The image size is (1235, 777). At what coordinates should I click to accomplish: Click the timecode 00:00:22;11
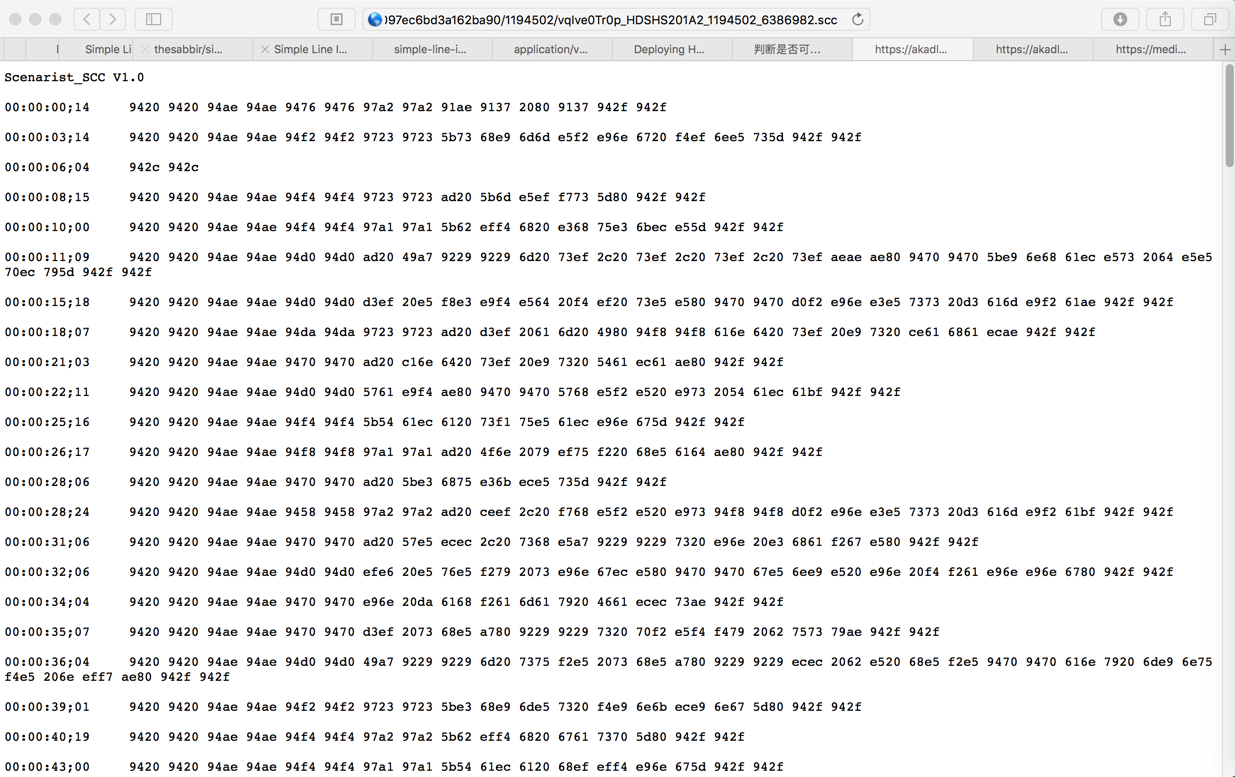pos(47,392)
